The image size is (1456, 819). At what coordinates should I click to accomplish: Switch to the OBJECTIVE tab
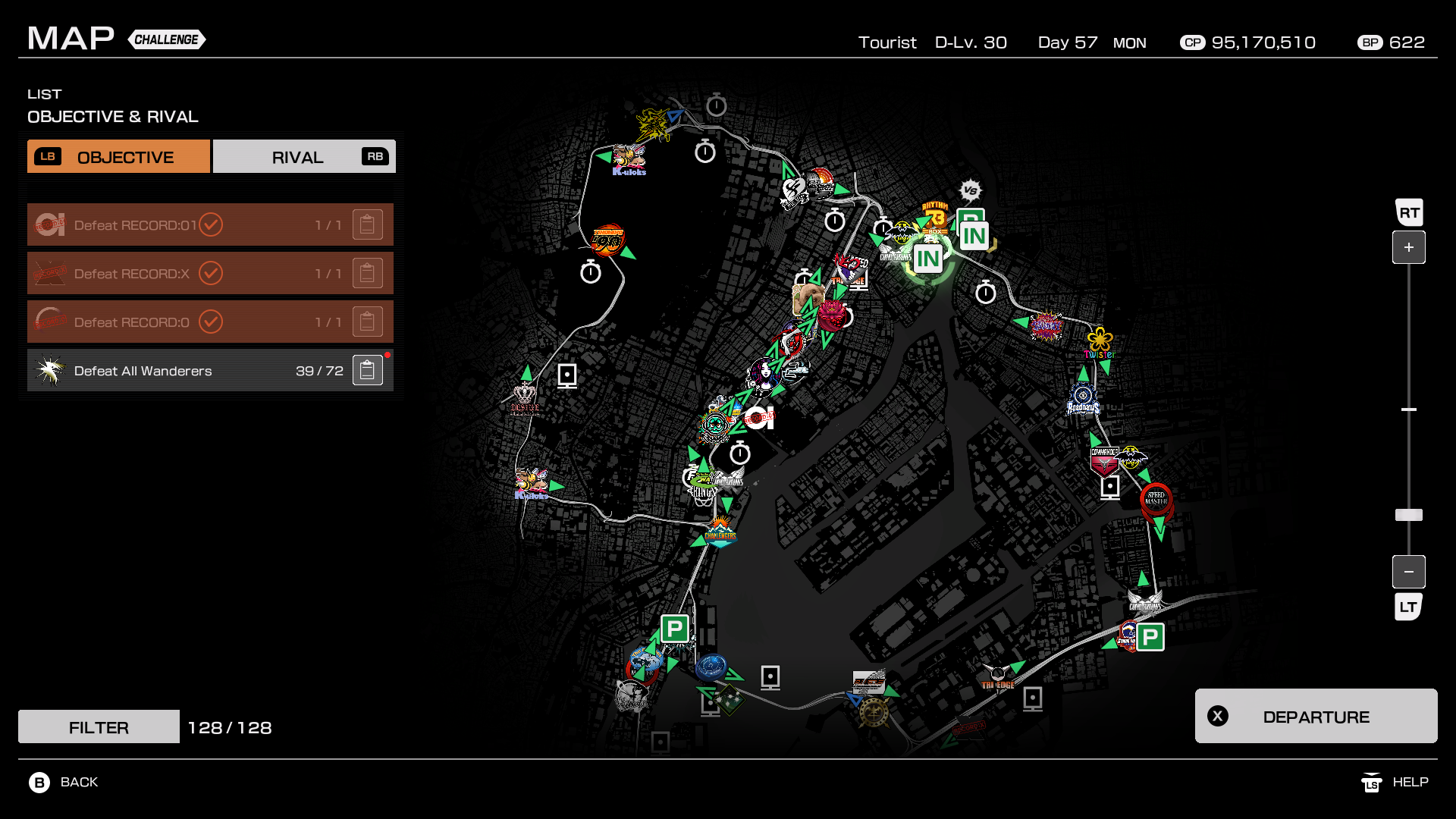pos(119,157)
